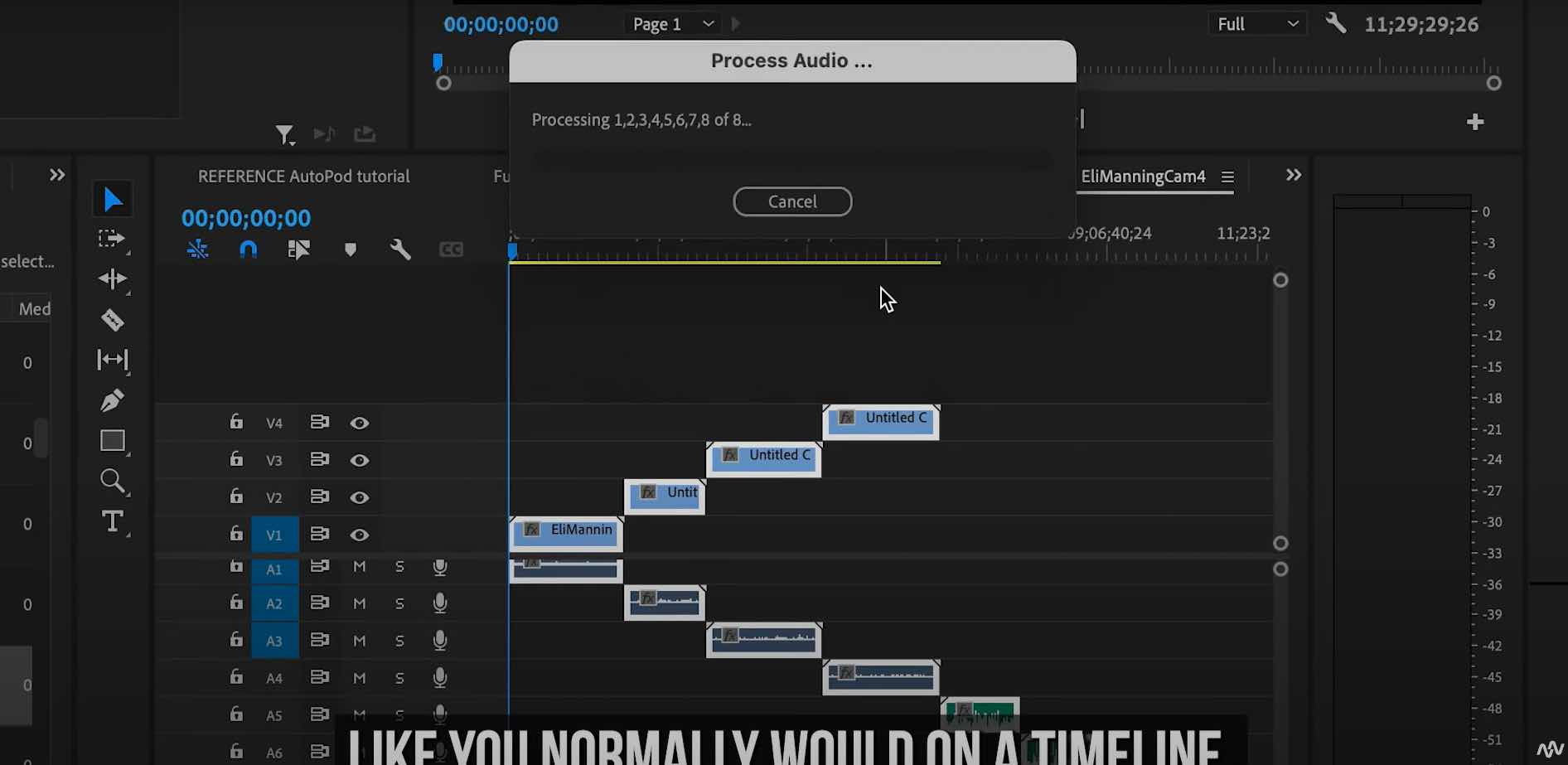Cancel the audio processing
Viewport: 1568px width, 765px height.
coord(791,201)
